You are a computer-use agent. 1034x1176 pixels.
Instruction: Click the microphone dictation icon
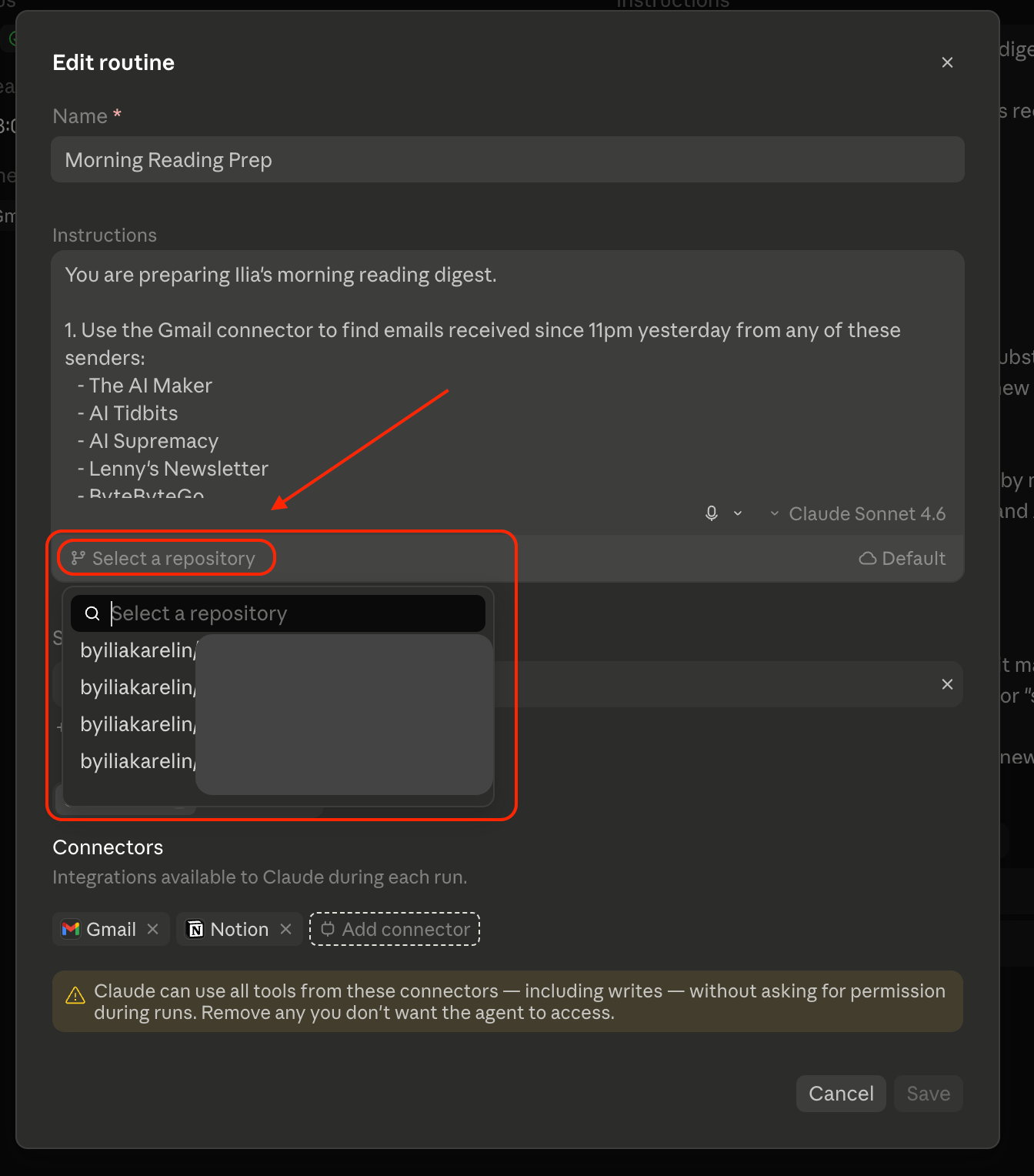point(712,513)
